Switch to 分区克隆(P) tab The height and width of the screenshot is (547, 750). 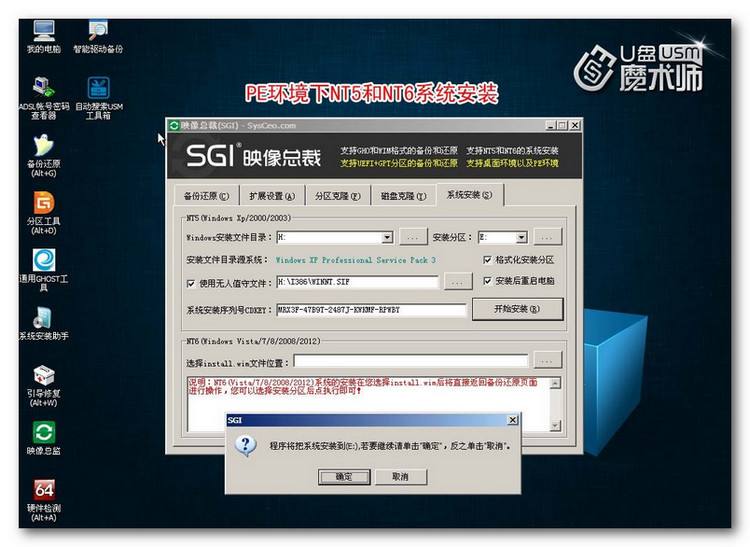338,196
